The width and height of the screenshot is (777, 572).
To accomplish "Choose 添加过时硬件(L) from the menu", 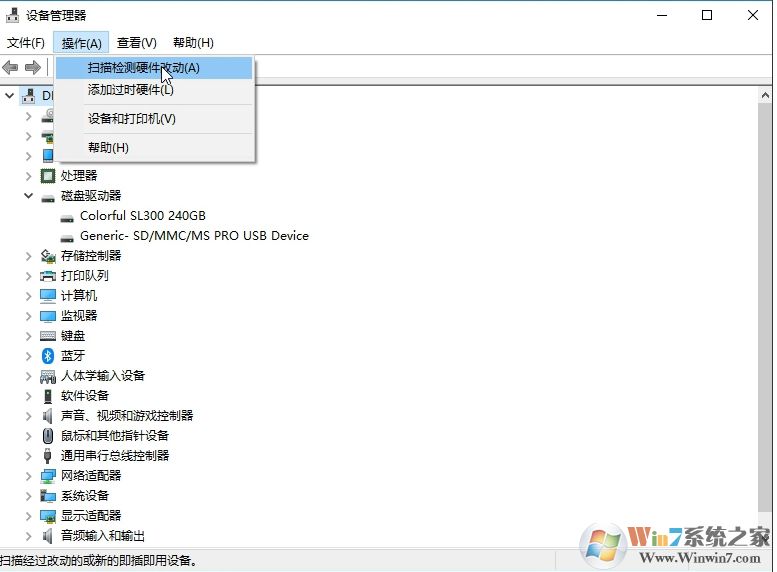I will pos(154,90).
